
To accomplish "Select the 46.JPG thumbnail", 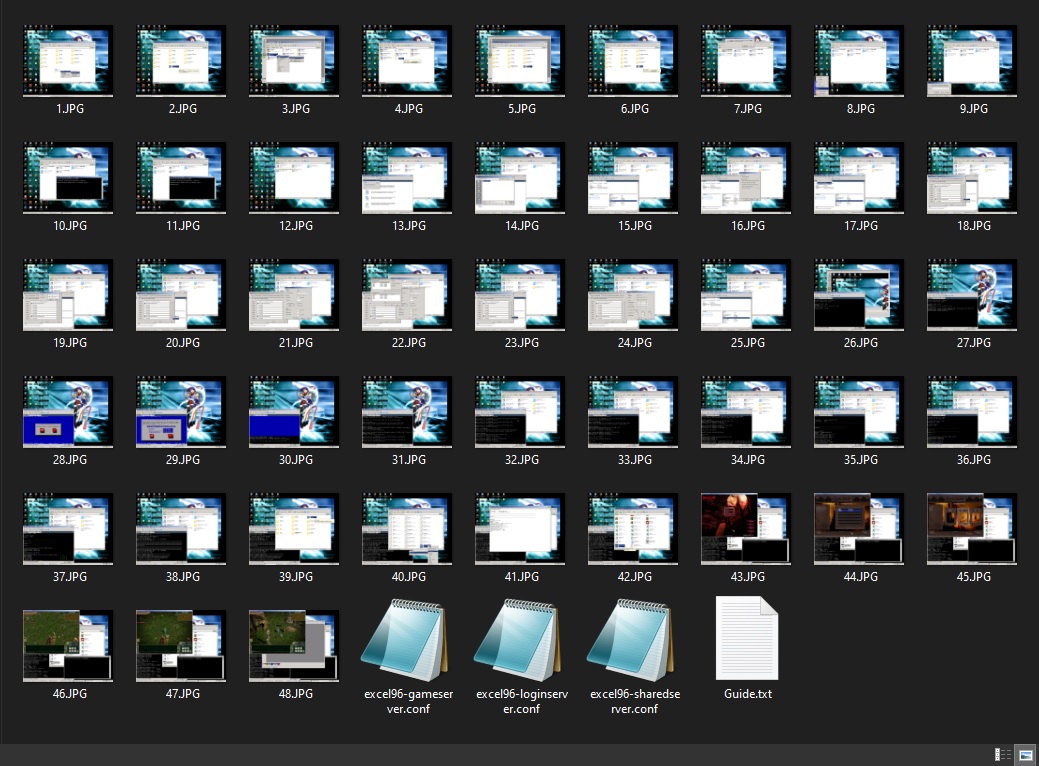I will (68, 646).
